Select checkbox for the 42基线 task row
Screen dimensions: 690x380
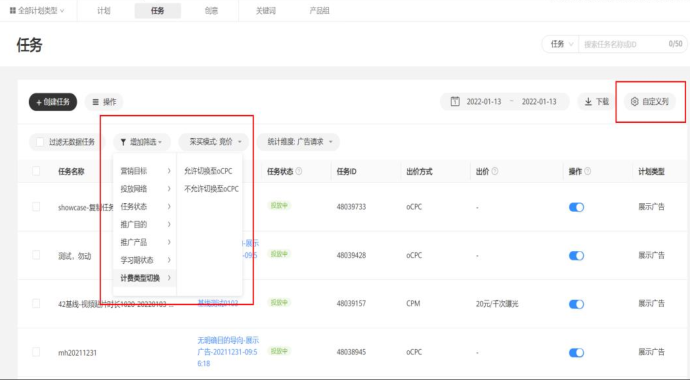tap(36, 303)
